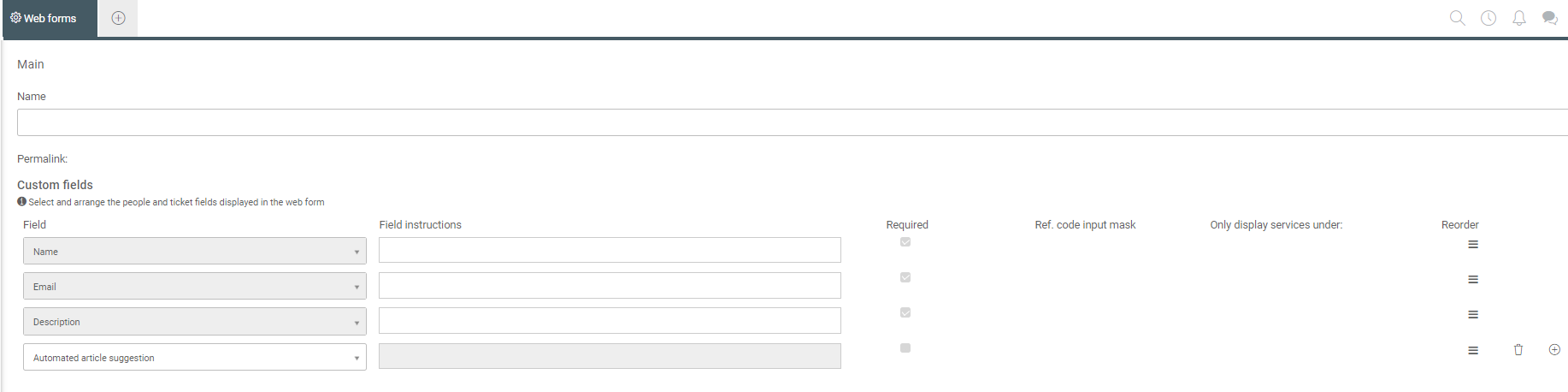Open the notifications bell icon
Image resolution: width=1568 pixels, height=392 pixels.
1519,18
